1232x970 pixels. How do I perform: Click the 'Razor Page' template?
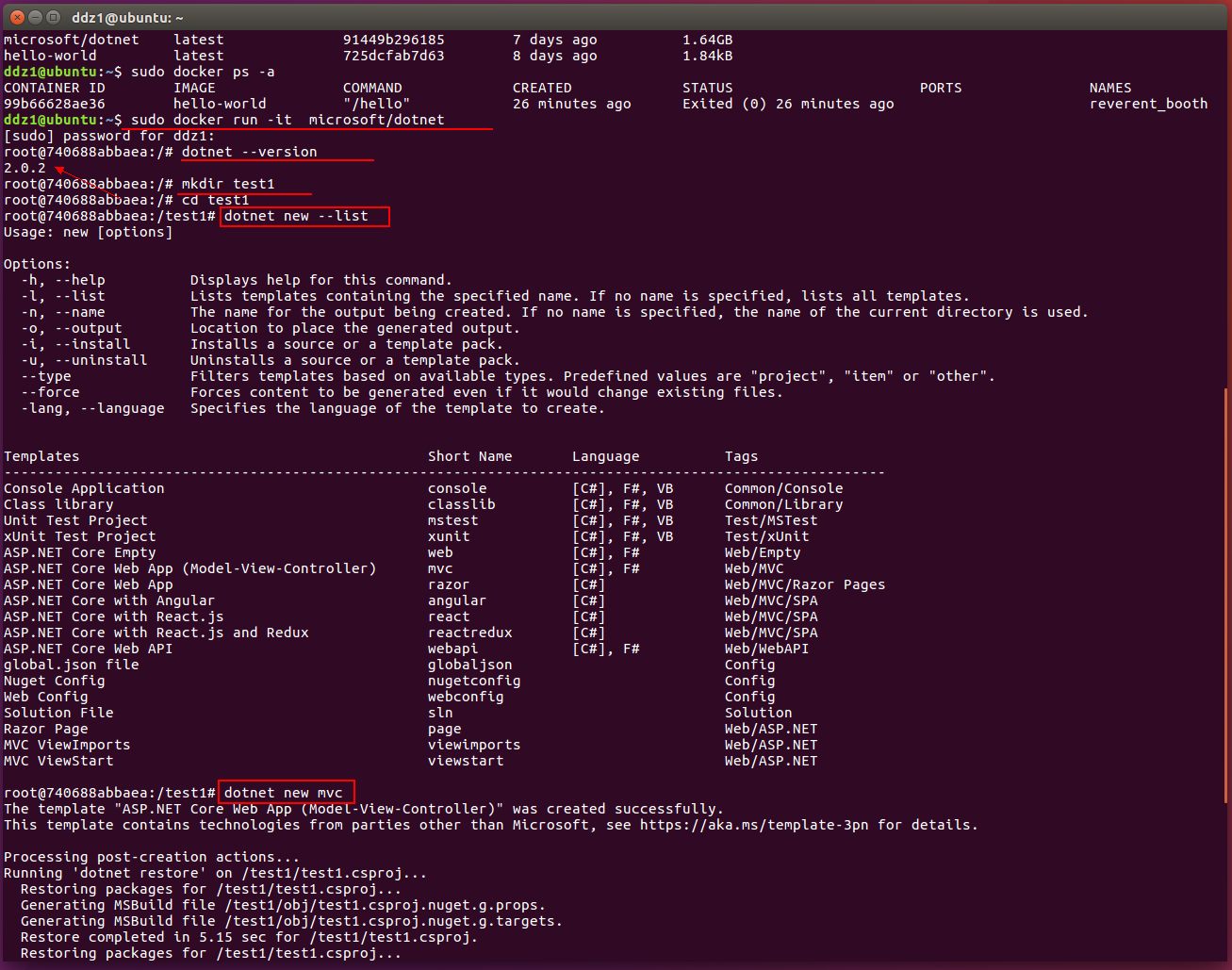(x=46, y=729)
